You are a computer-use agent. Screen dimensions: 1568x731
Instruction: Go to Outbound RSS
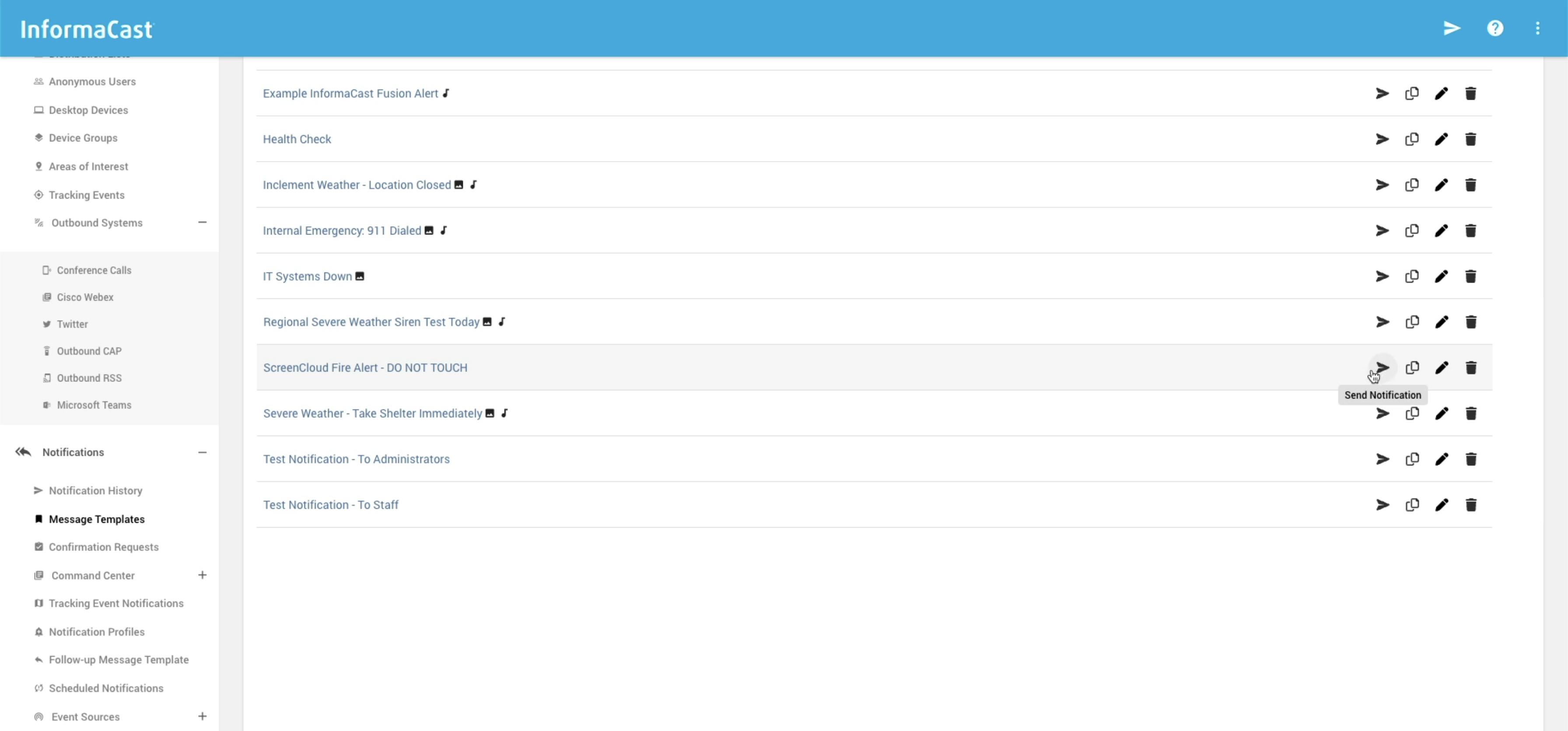(89, 378)
